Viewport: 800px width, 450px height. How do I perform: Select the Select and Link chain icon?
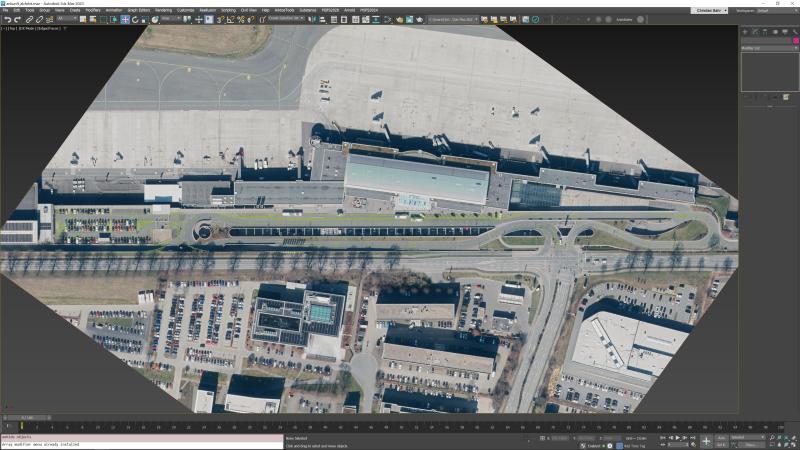tap(29, 19)
